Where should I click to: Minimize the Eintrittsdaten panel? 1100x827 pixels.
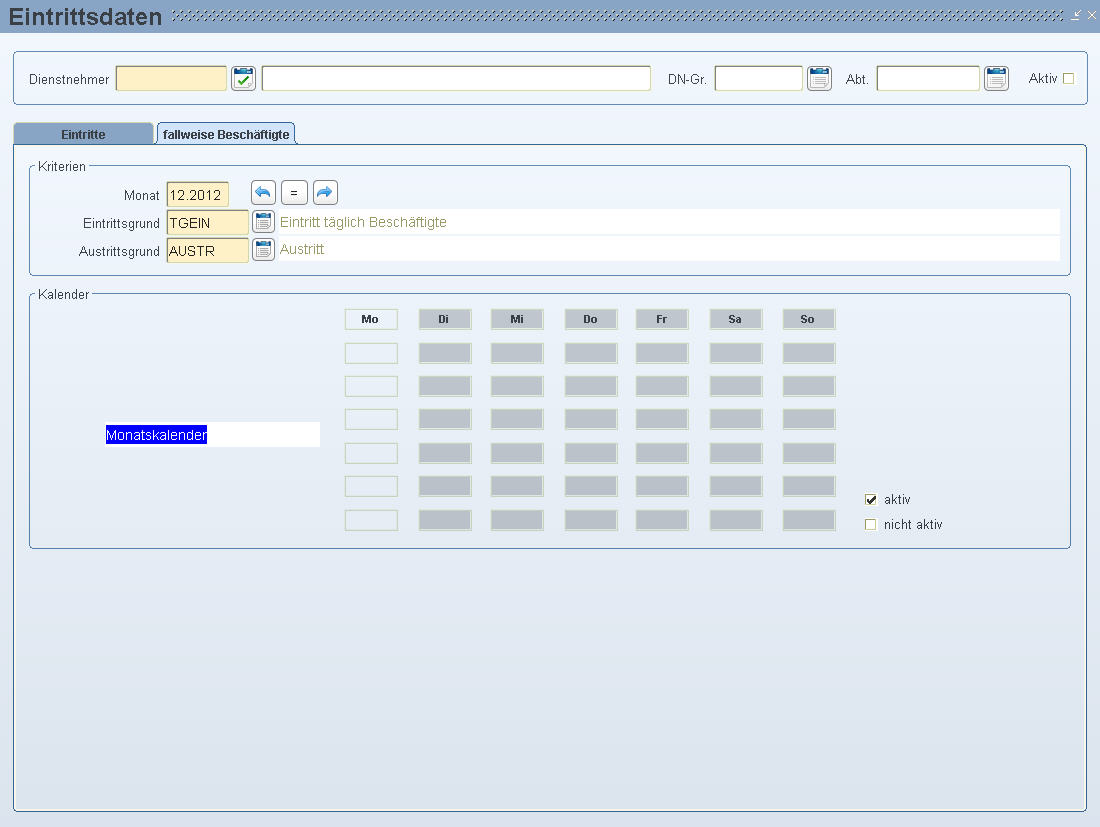click(1076, 15)
